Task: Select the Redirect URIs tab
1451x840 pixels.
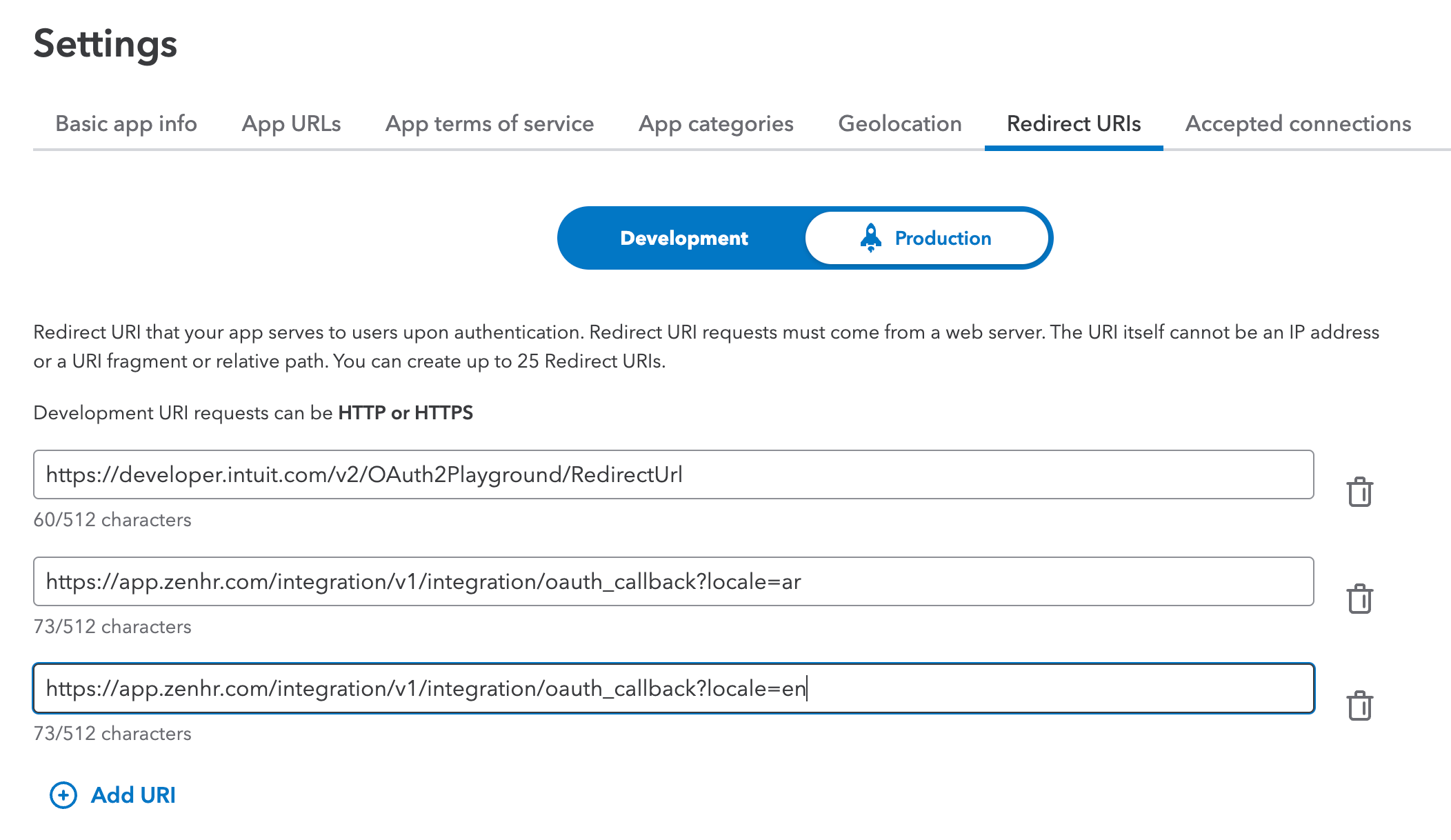Action: click(1074, 123)
